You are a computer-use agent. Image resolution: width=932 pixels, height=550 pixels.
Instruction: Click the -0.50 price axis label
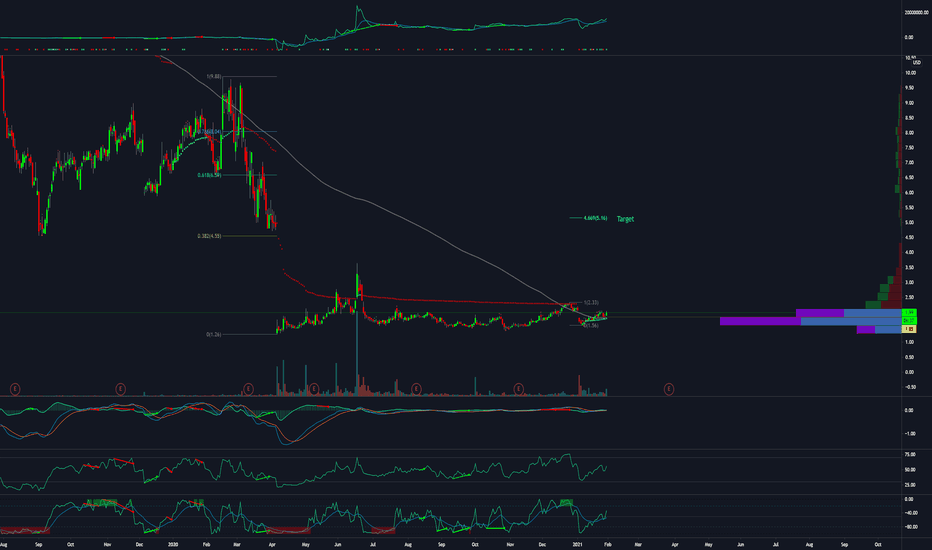(x=910, y=387)
